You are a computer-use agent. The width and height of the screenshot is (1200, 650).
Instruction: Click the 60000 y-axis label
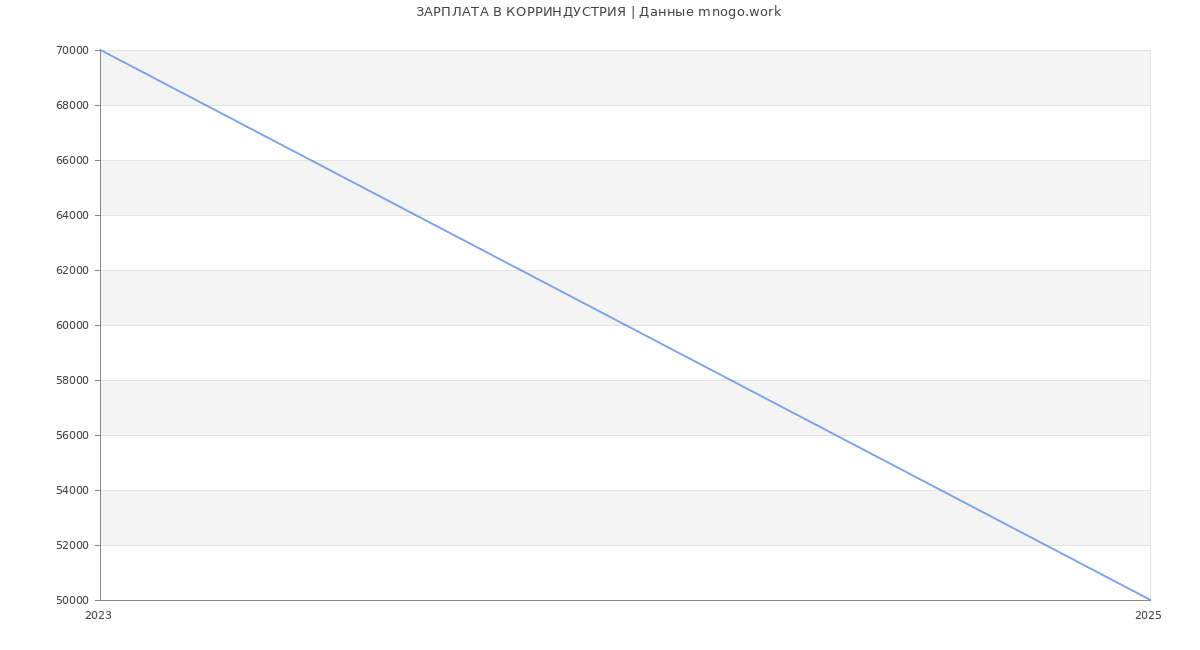click(72, 325)
